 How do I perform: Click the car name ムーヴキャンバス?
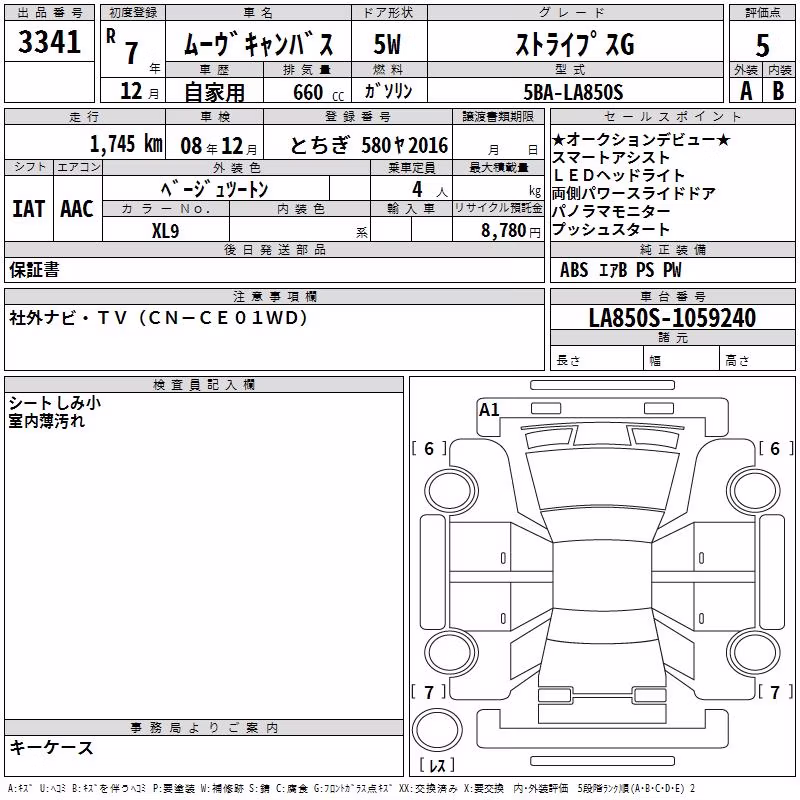259,44
